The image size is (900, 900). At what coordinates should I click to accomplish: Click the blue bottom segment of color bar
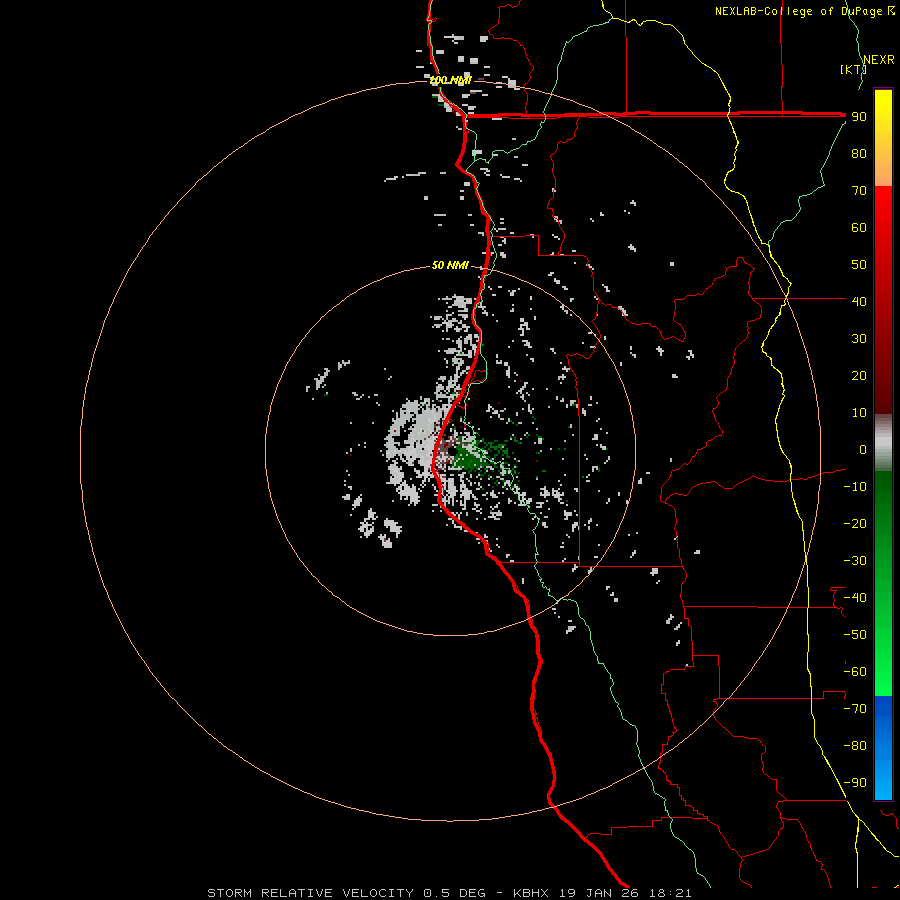[883, 748]
